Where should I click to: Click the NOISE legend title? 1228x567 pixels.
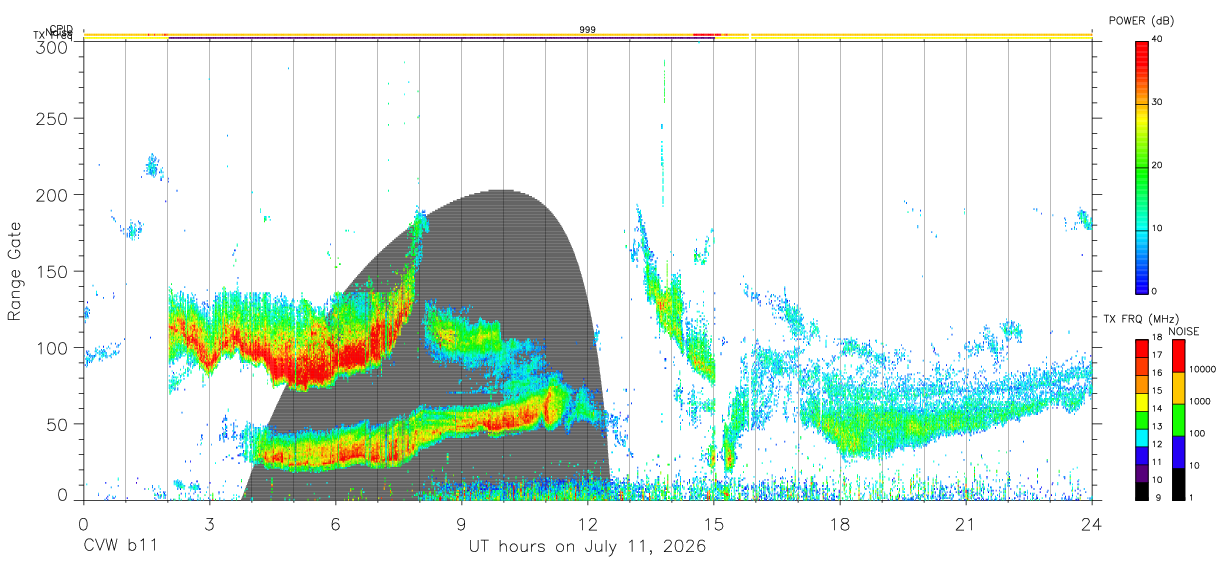[x=1183, y=331]
